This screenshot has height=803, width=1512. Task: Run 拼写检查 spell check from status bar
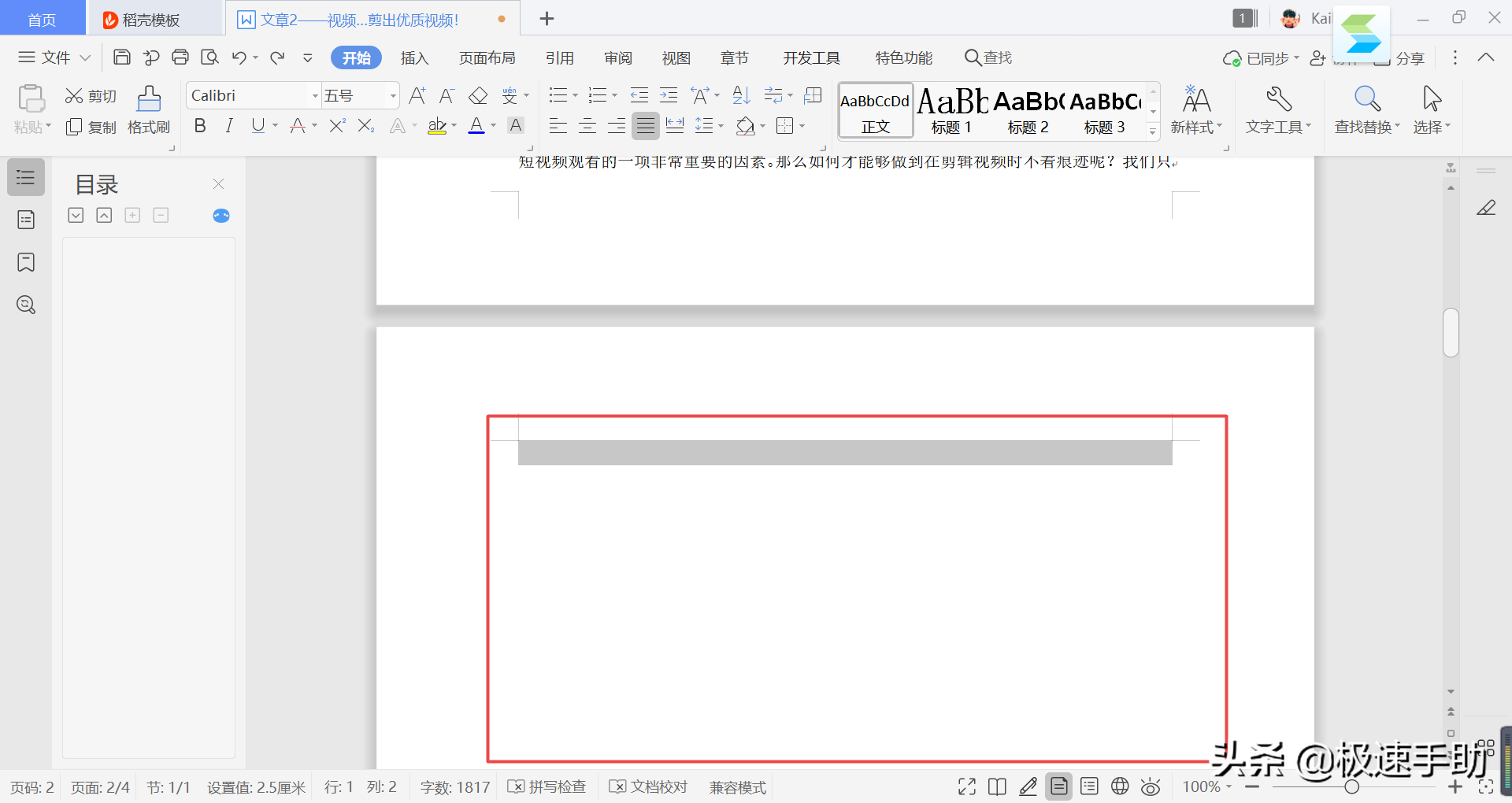[547, 786]
